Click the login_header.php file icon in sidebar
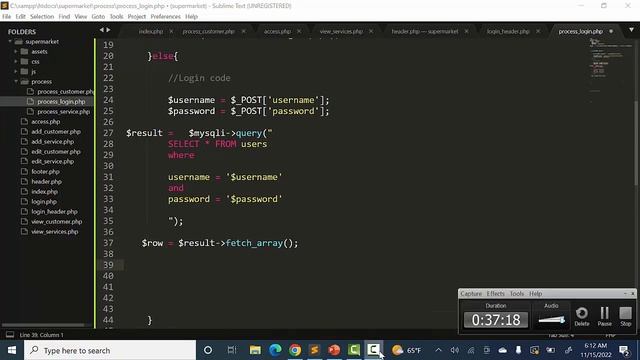This screenshot has height=360, width=640. pos(24,211)
